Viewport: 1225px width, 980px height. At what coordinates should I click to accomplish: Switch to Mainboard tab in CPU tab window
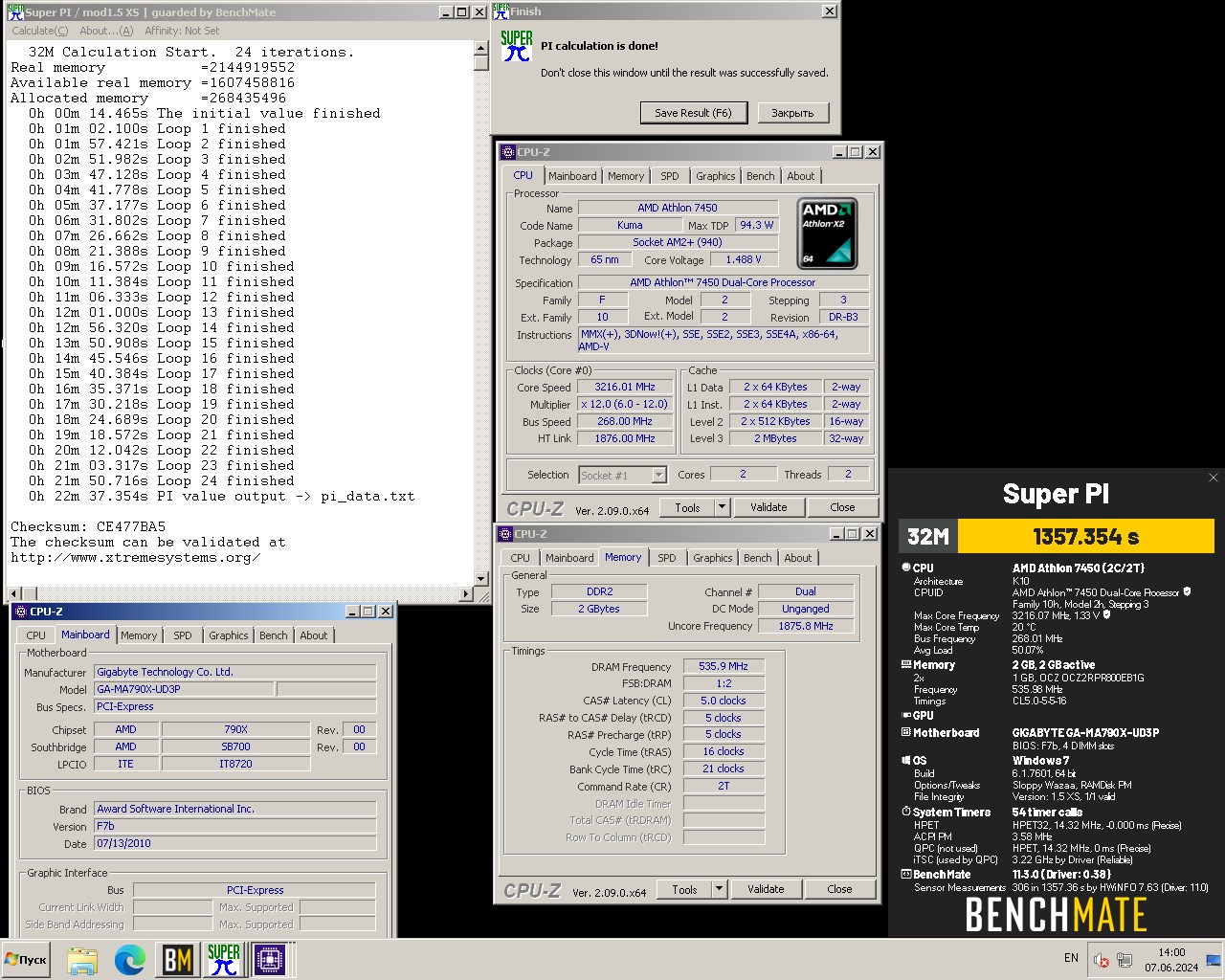click(572, 176)
